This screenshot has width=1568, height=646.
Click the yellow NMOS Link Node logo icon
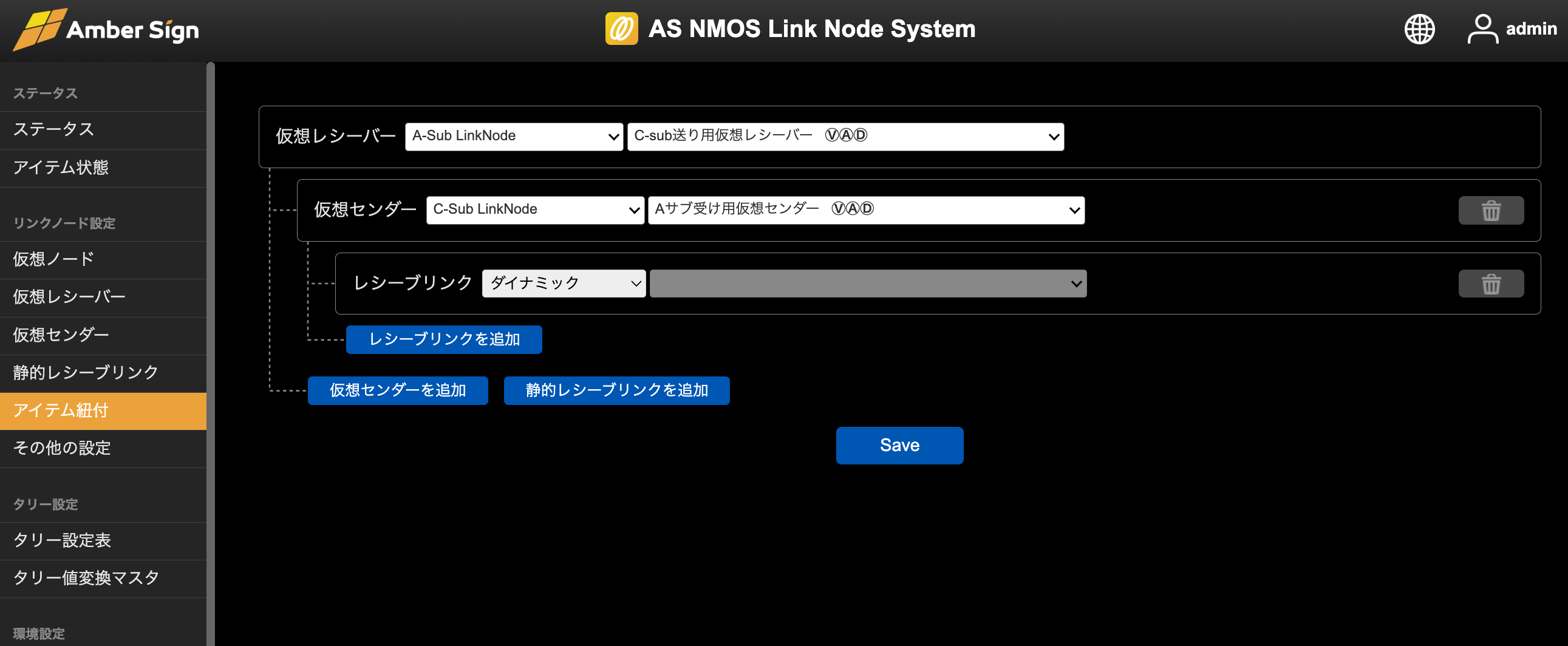pyautogui.click(x=621, y=29)
